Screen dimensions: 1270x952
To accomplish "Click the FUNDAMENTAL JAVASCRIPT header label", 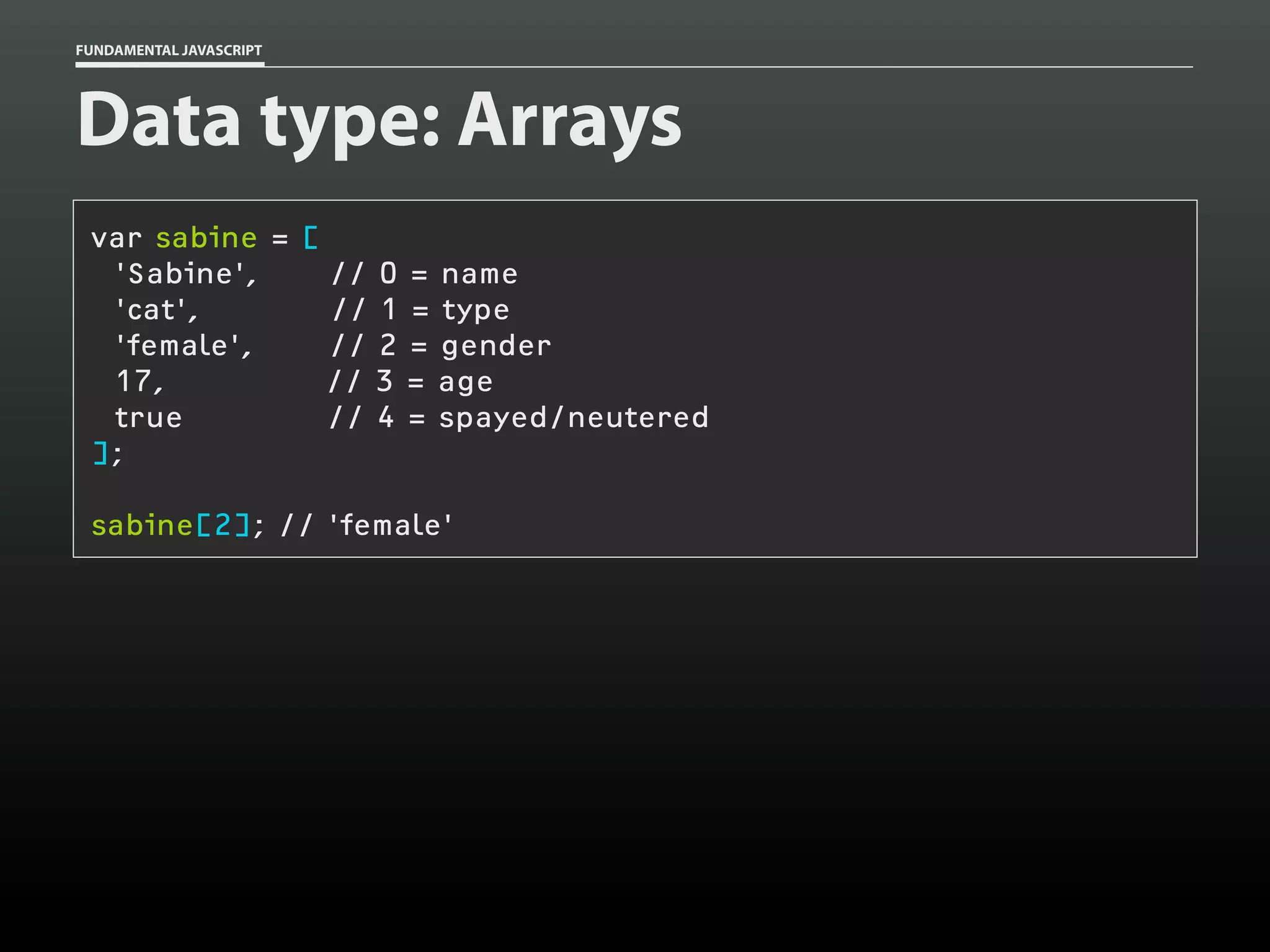I will tap(169, 50).
